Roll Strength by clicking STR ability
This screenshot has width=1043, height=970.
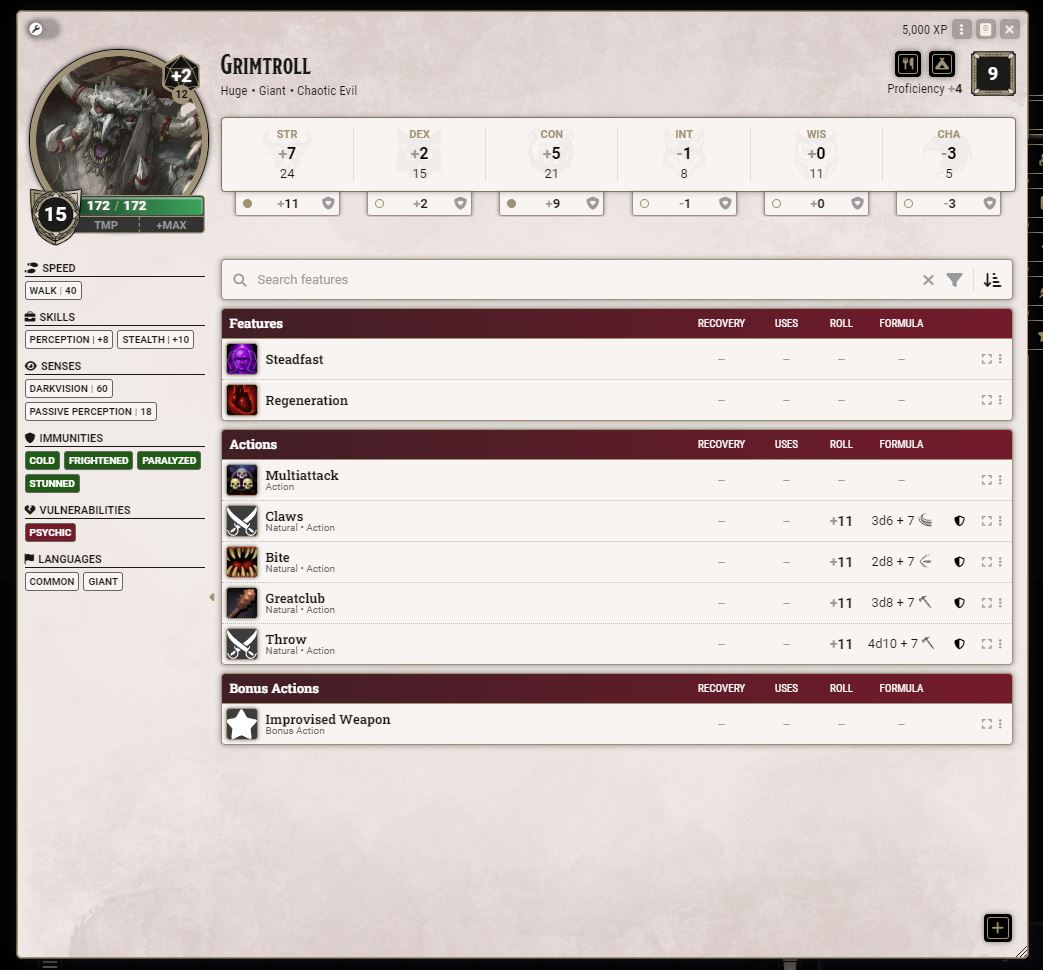pyautogui.click(x=287, y=154)
